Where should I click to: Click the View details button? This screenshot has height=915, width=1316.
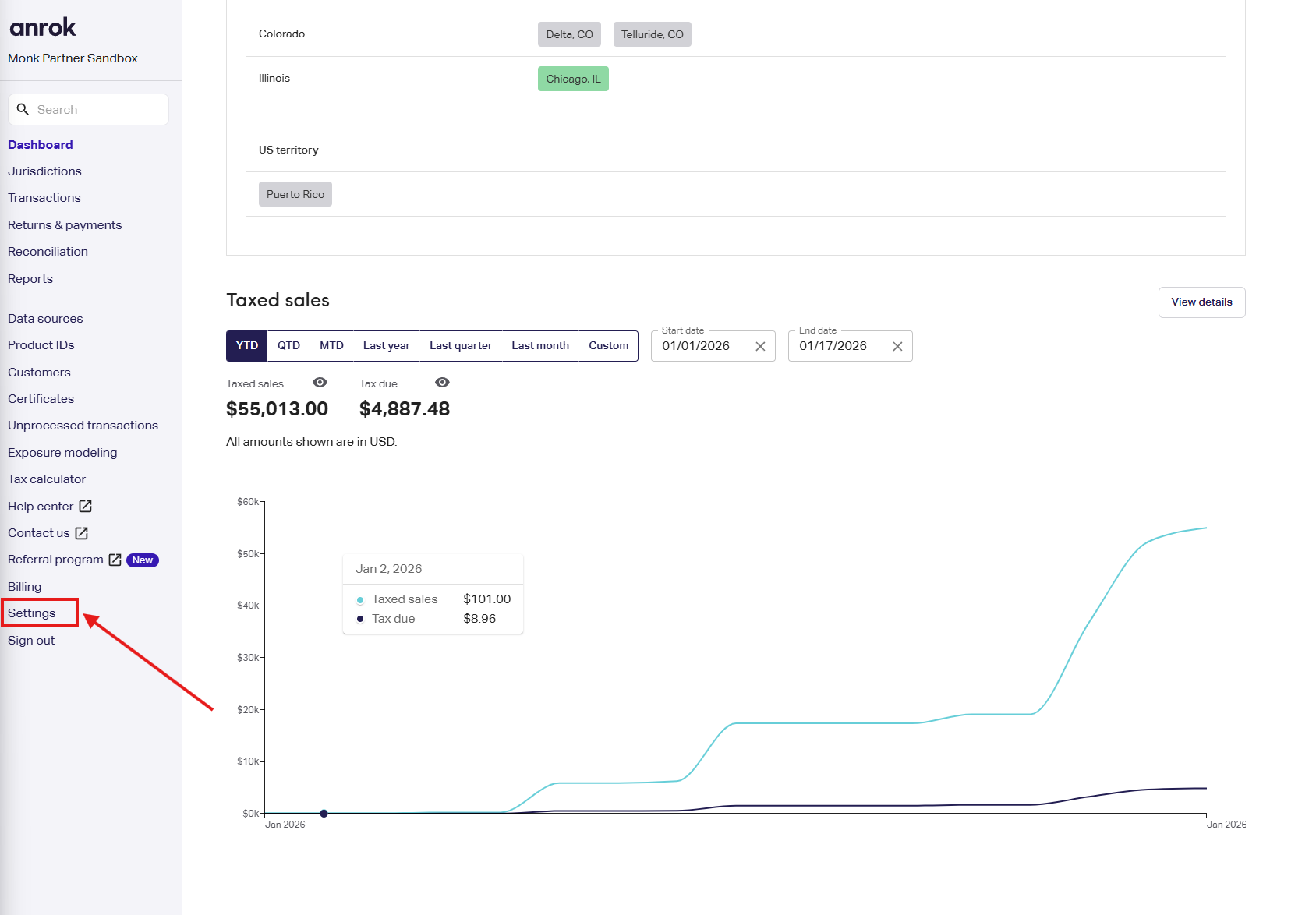pos(1201,302)
